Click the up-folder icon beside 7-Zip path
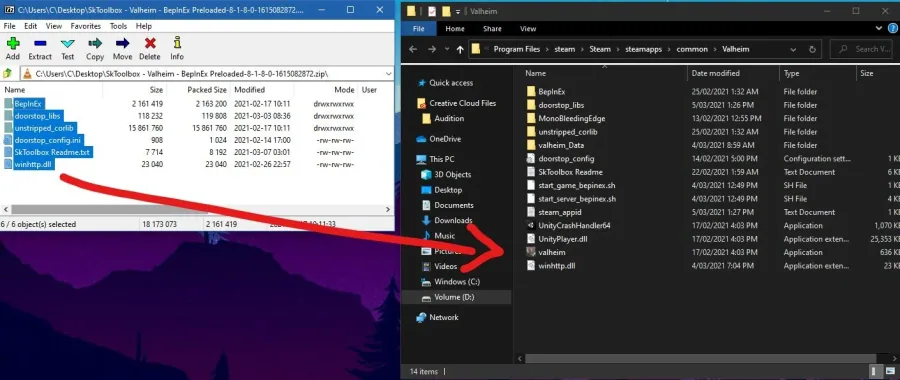Screen dimensions: 900x380 click(x=7, y=73)
